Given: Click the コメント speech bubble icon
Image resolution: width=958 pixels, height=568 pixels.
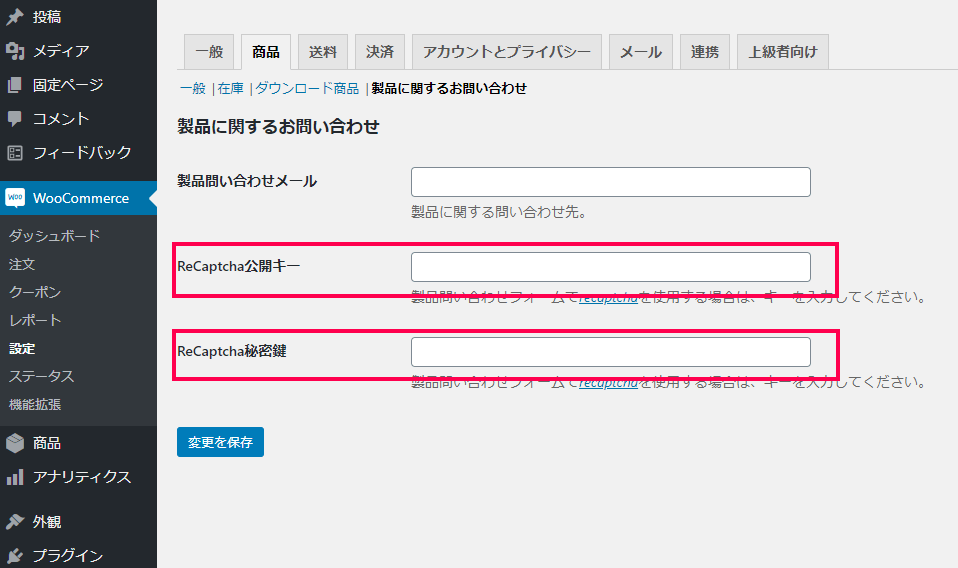Looking at the screenshot, I should (x=15, y=119).
